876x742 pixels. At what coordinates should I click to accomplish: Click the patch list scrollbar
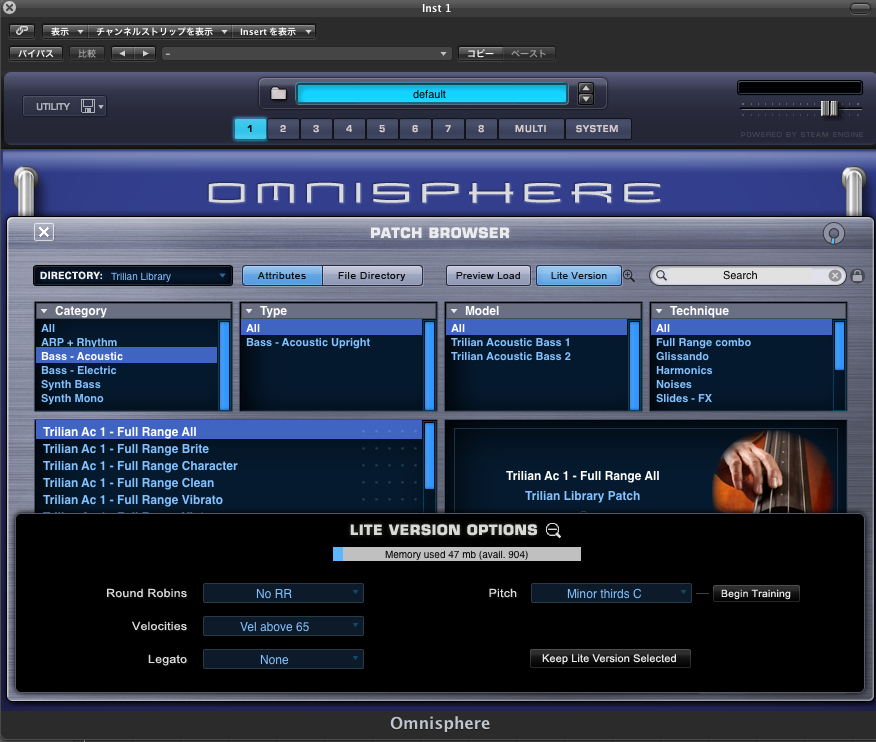pos(430,456)
